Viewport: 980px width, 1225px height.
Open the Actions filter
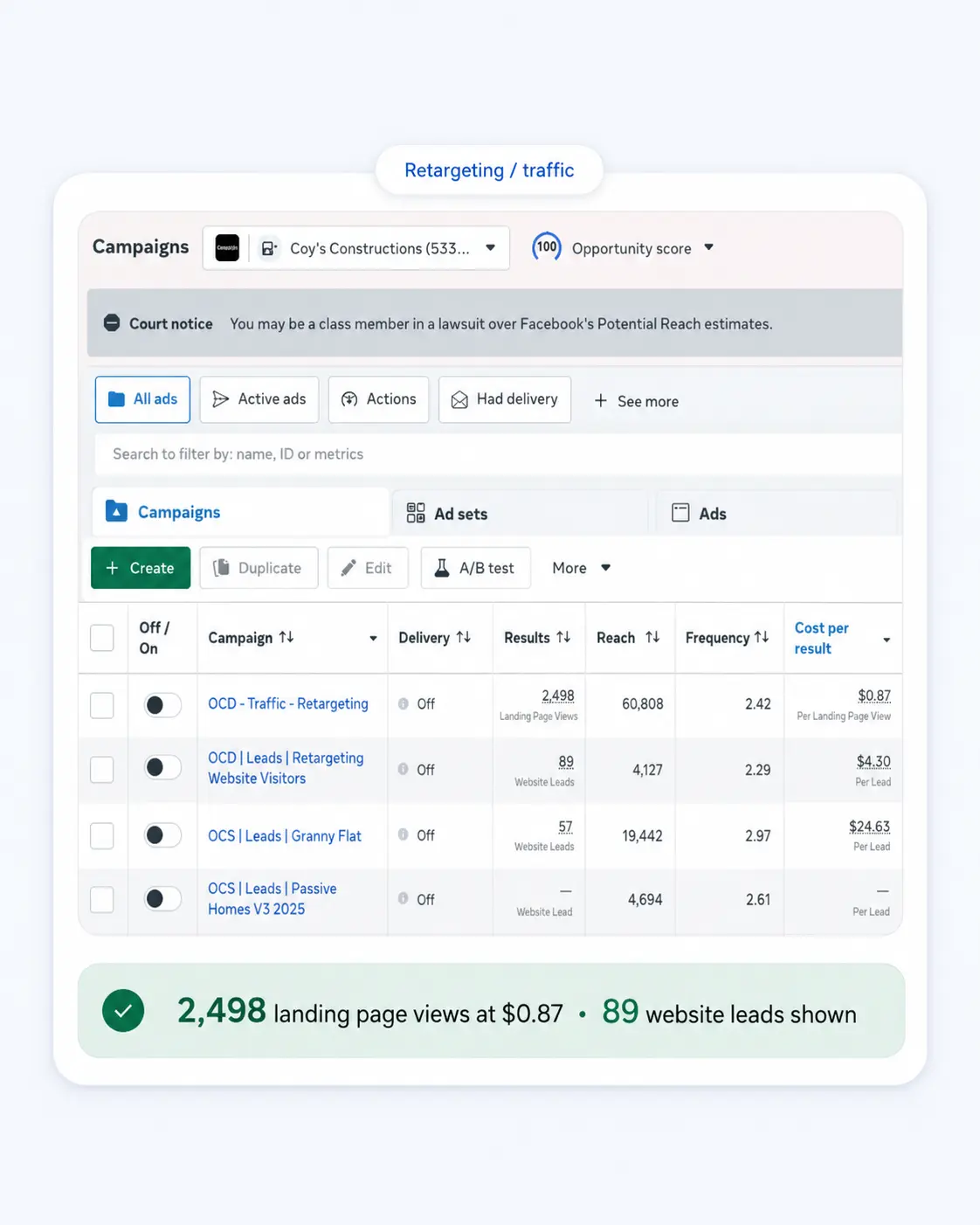tap(378, 399)
